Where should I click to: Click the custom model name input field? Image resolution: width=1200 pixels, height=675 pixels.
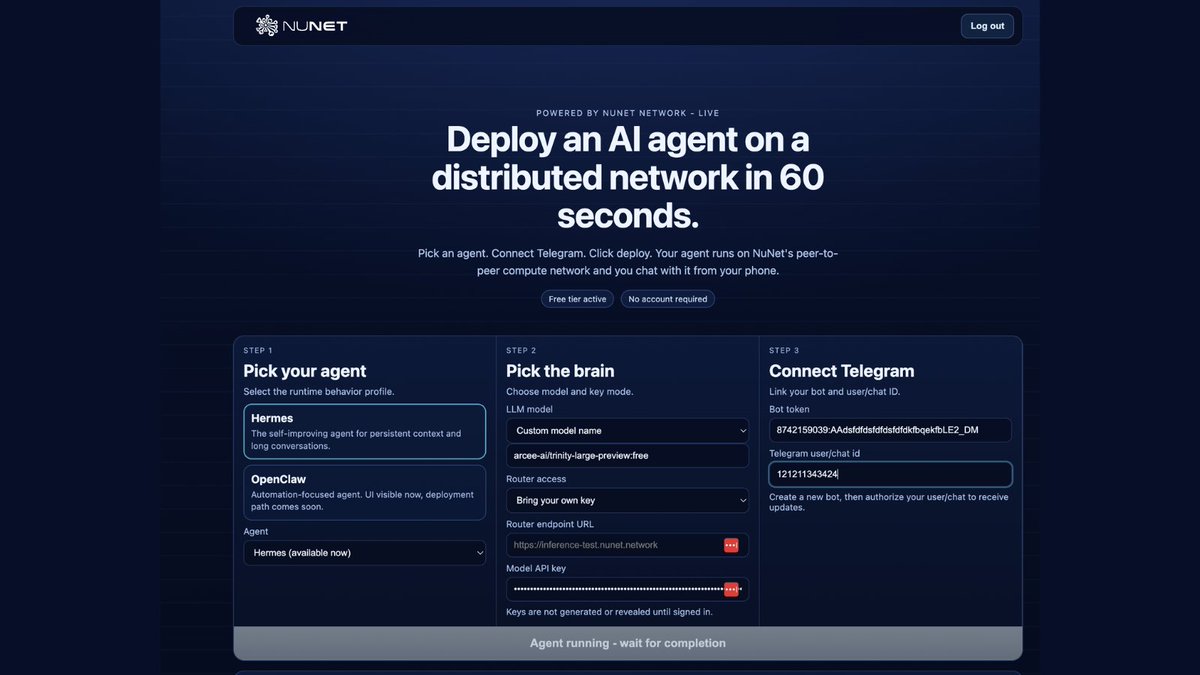627,456
